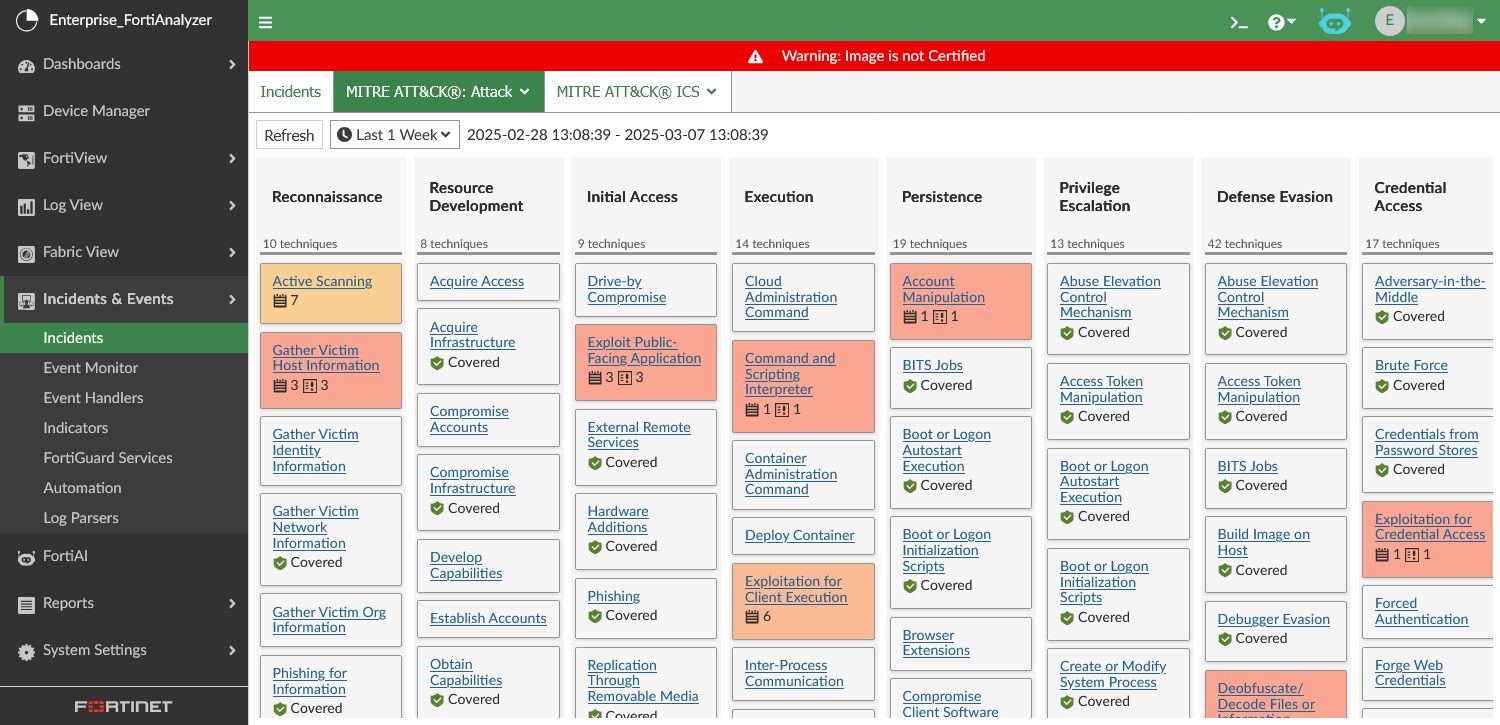Click the FortiAnalyzer logo icon

[x=27, y=19]
